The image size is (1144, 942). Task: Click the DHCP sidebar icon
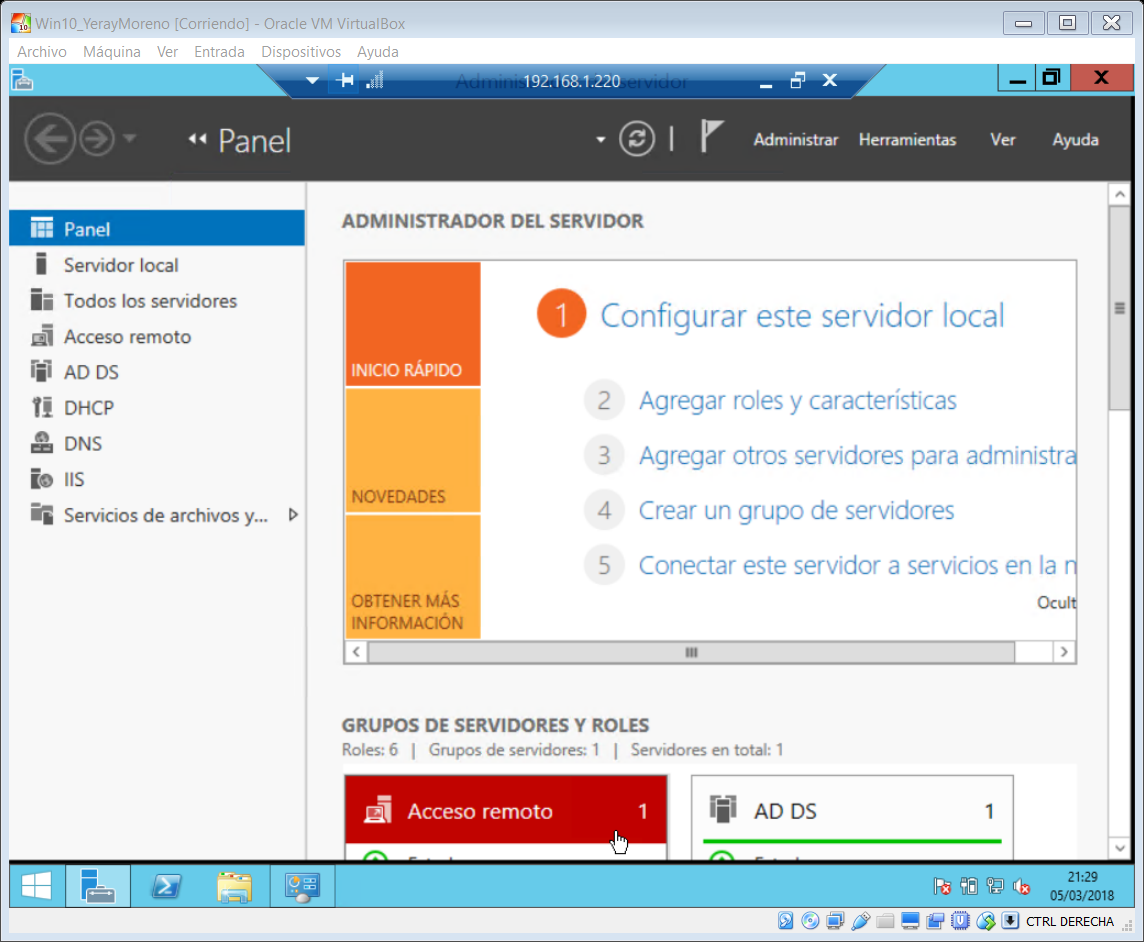click(42, 407)
